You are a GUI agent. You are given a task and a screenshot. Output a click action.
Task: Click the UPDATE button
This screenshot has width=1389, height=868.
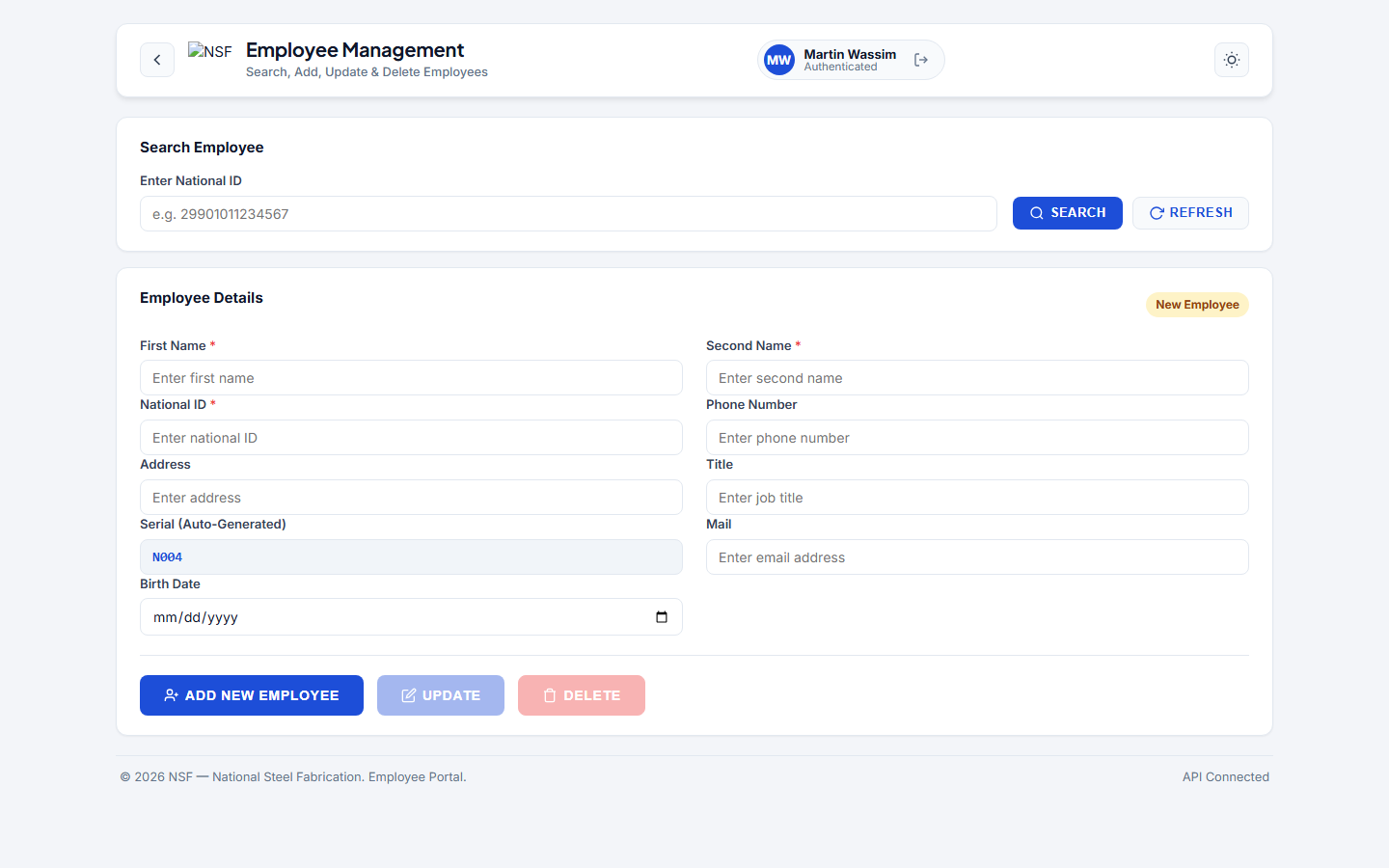[441, 695]
